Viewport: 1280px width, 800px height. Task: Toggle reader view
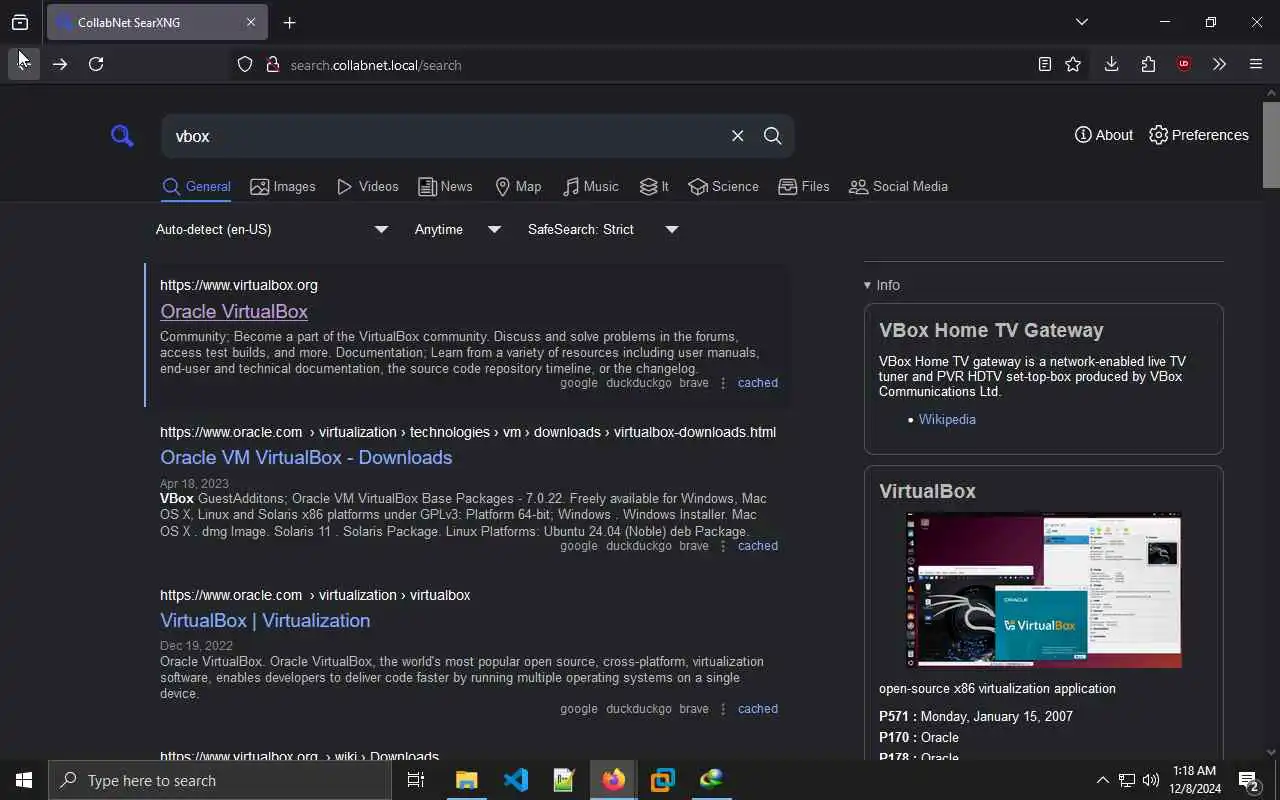point(1044,64)
